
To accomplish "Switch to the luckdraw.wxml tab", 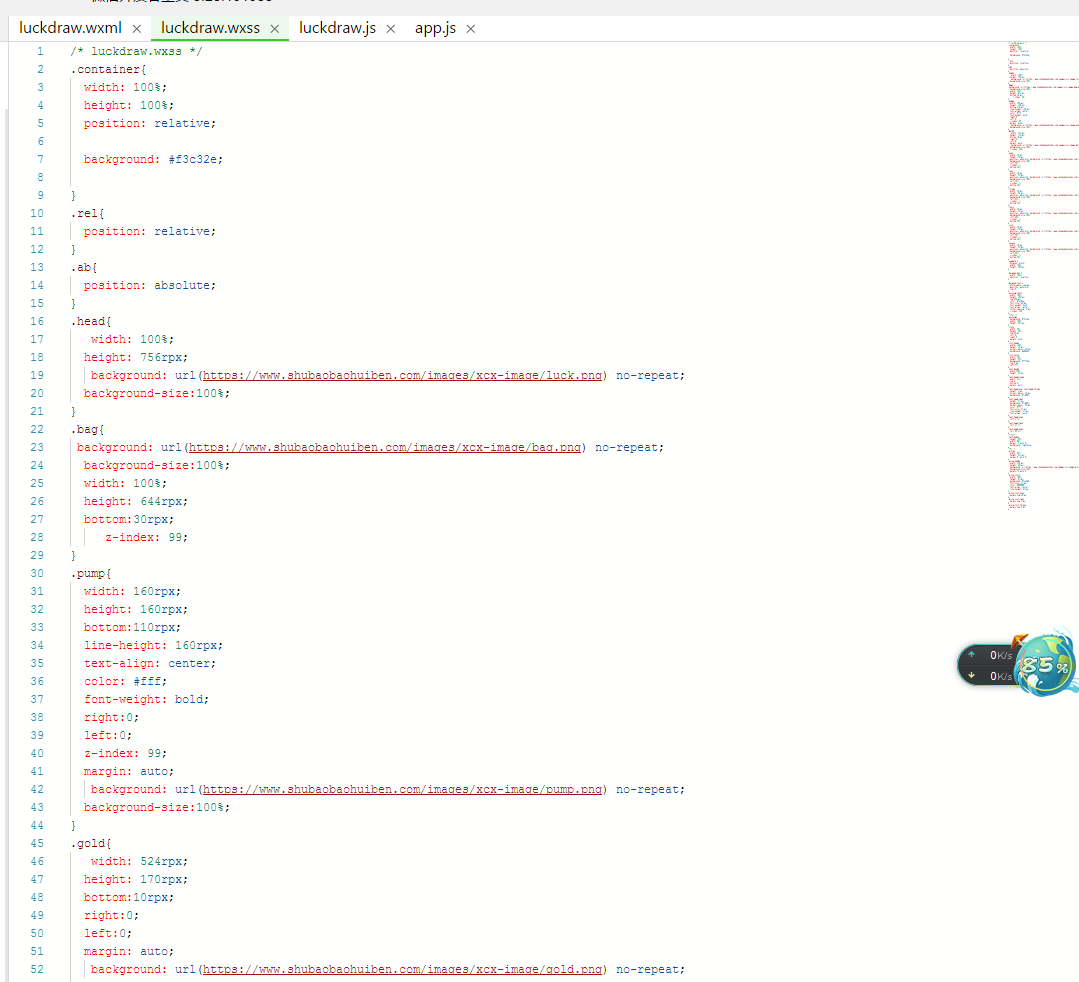I will tap(70, 28).
